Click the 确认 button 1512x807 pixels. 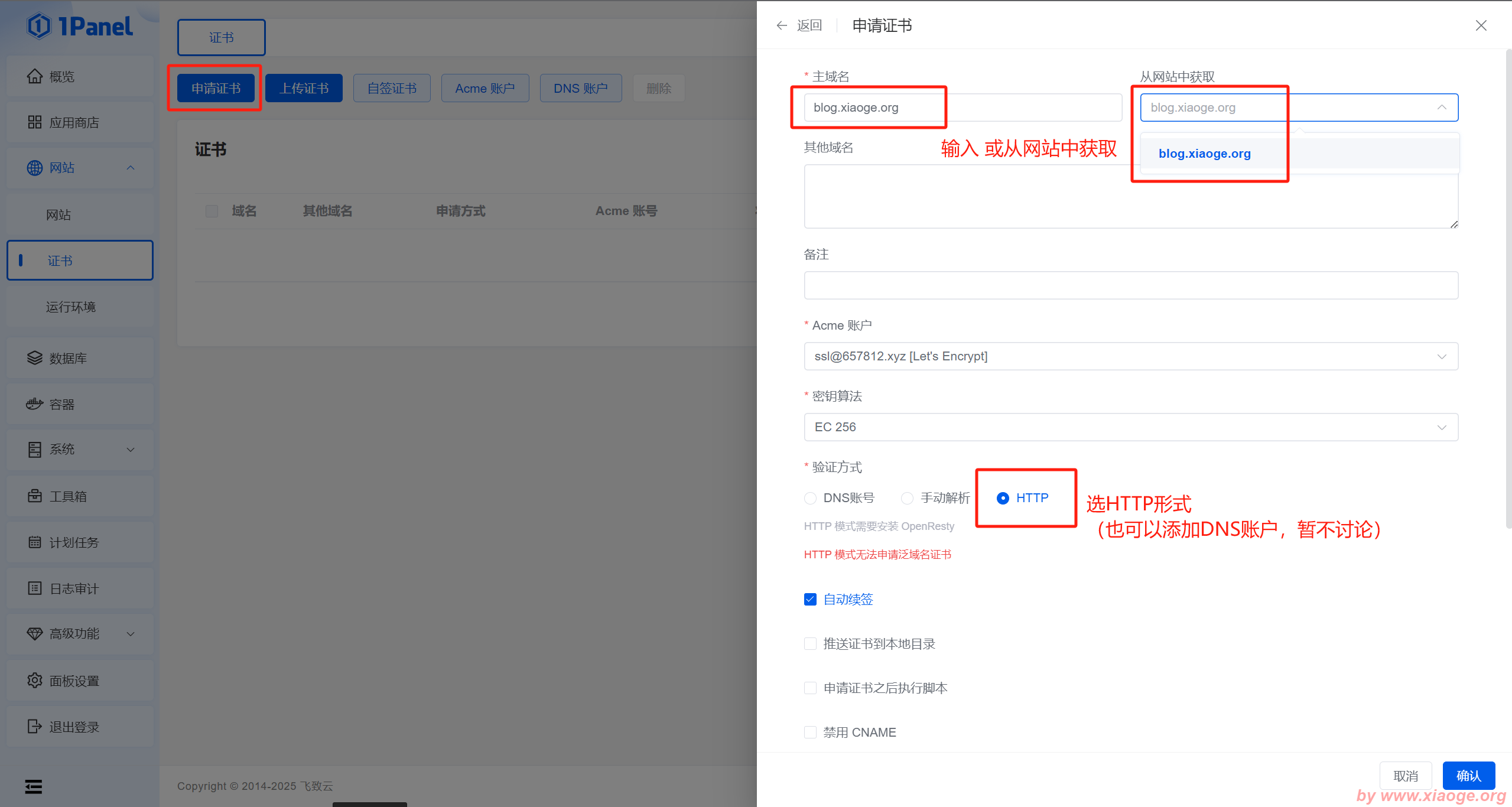pyautogui.click(x=1468, y=776)
